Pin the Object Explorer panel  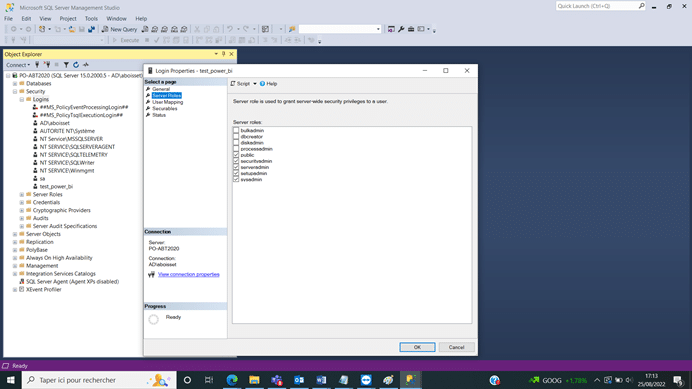tap(223, 54)
